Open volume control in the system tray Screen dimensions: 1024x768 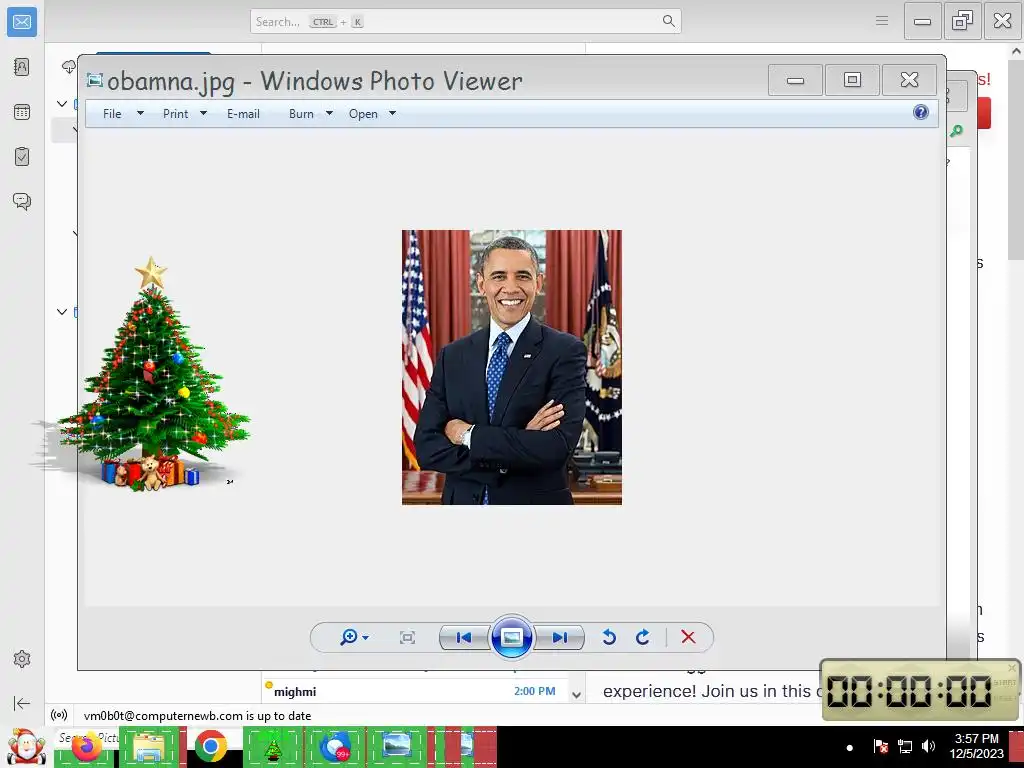click(x=928, y=746)
